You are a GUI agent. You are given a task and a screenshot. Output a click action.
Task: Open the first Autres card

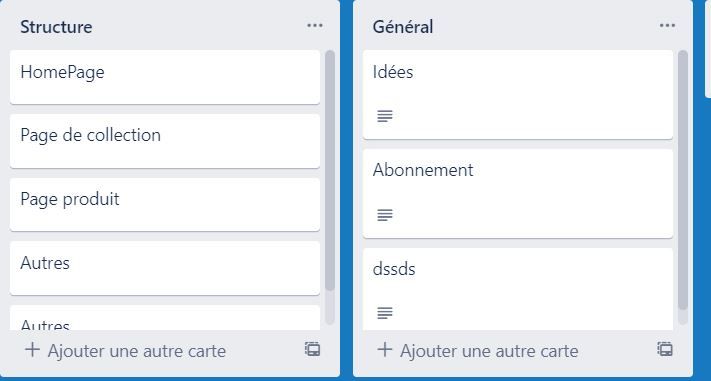click(x=165, y=268)
